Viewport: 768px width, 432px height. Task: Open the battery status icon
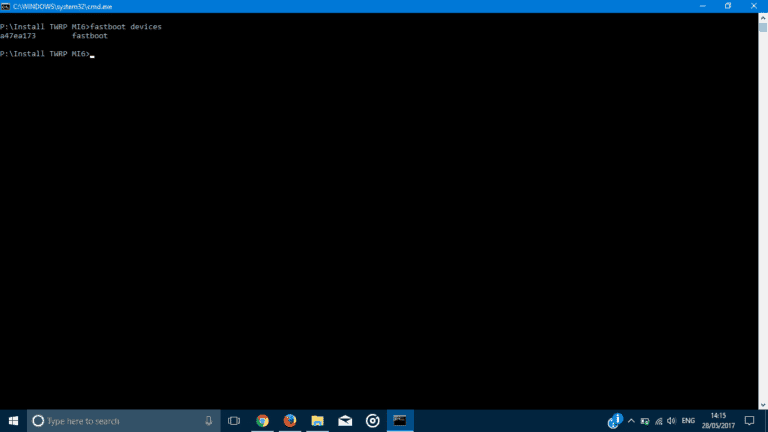645,421
